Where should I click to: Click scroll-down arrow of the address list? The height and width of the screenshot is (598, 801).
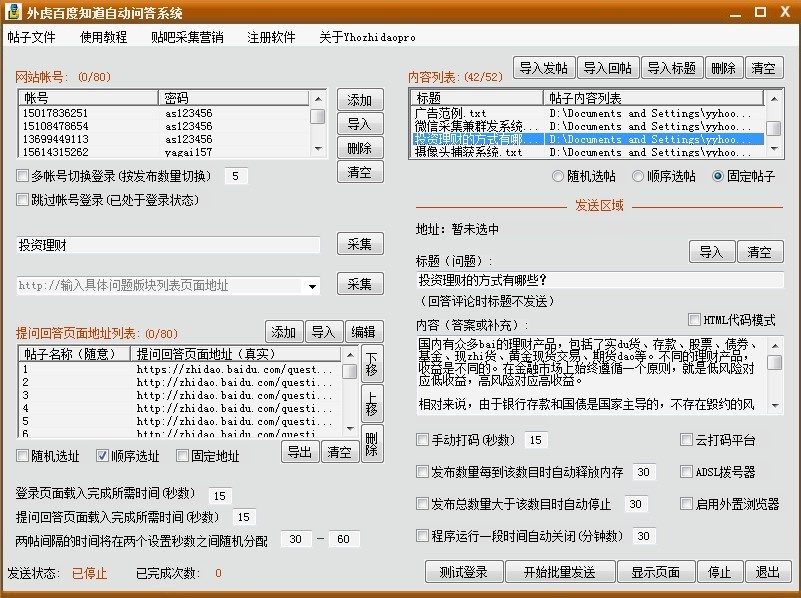tap(350, 428)
